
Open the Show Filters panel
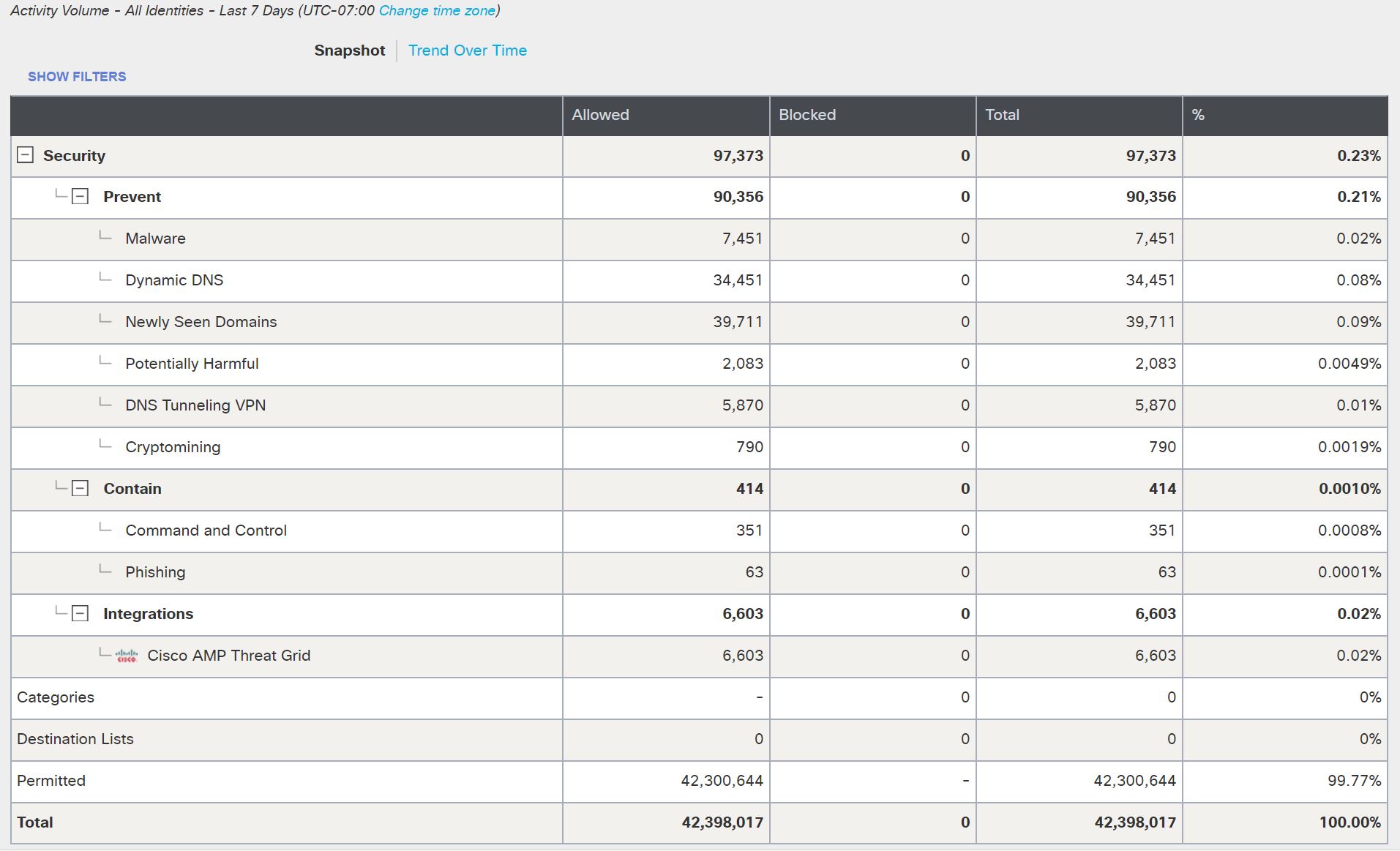77,77
